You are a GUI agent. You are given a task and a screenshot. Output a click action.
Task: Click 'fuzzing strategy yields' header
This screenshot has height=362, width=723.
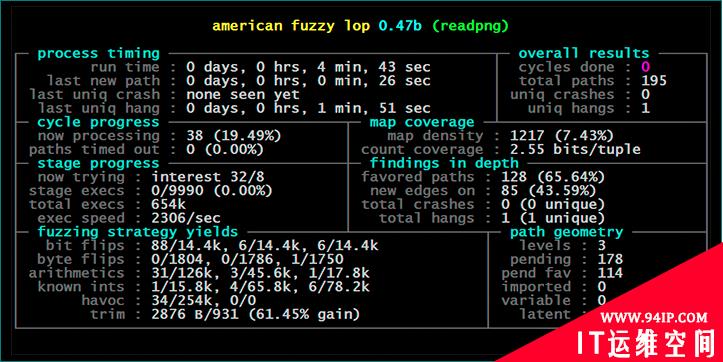137,232
